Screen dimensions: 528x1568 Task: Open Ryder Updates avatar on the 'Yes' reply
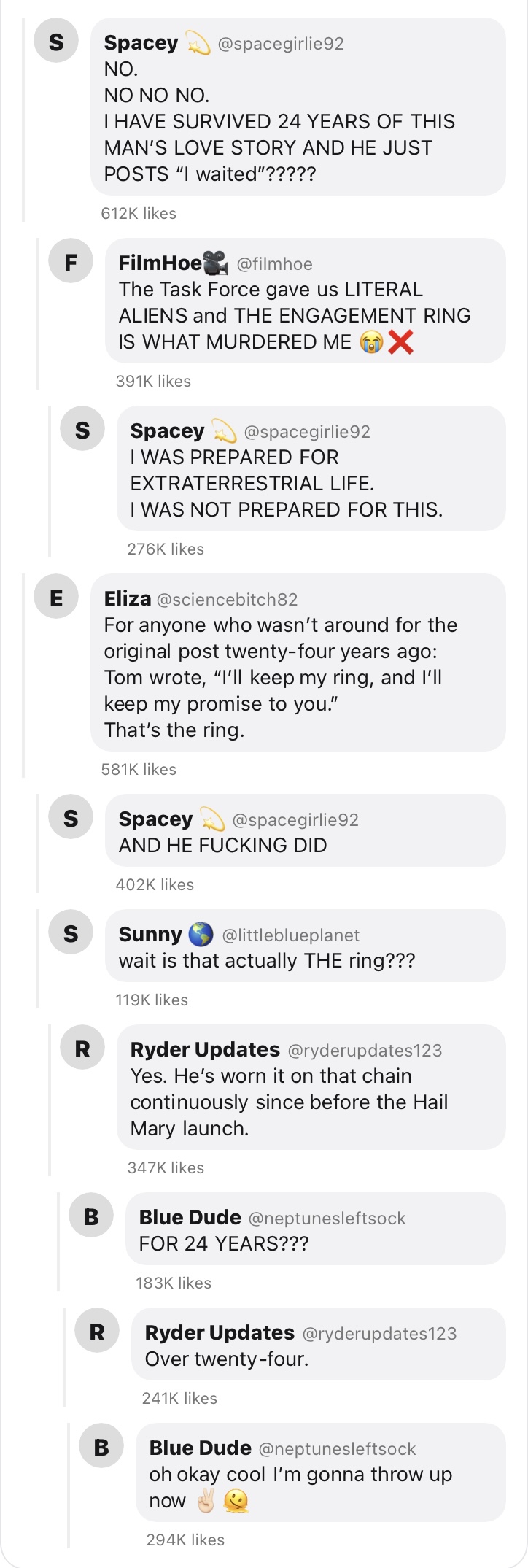[82, 1048]
